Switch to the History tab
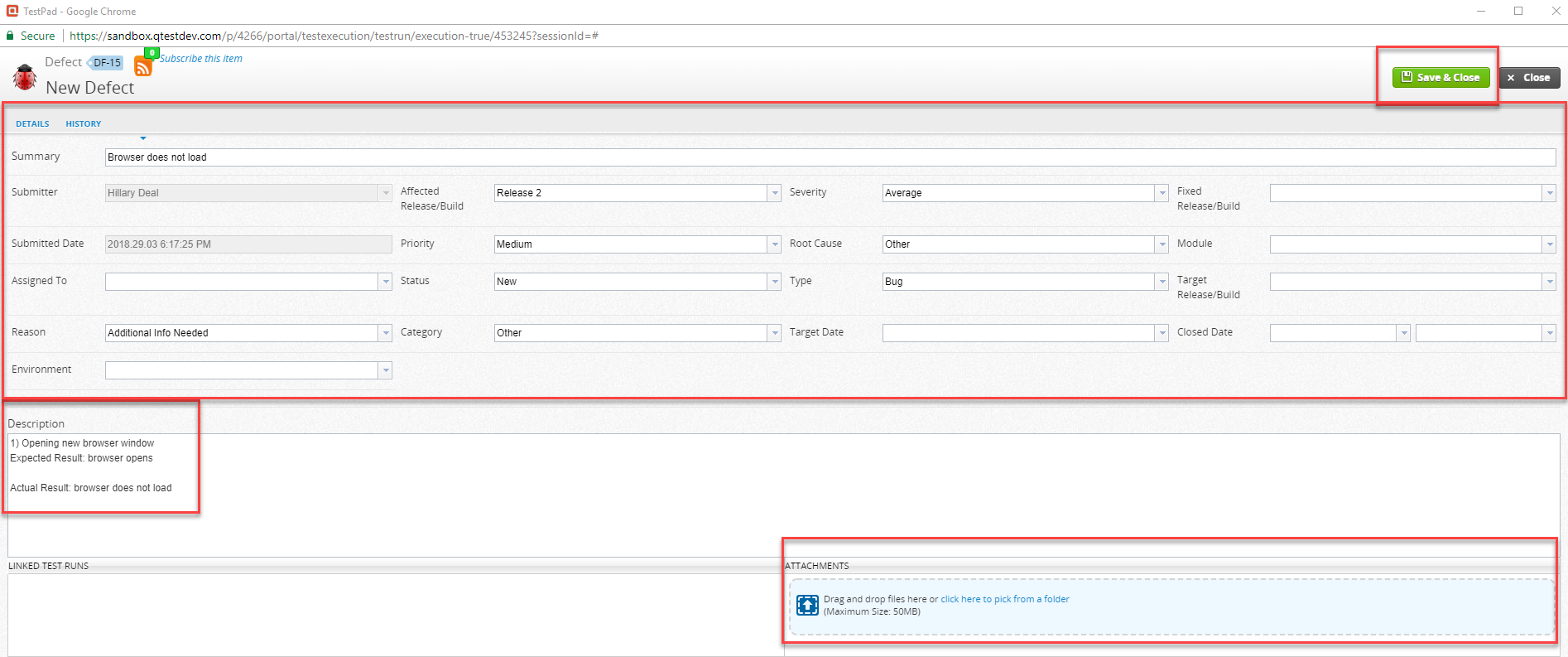Screen dimensions: 1568x657 pyautogui.click(x=84, y=124)
